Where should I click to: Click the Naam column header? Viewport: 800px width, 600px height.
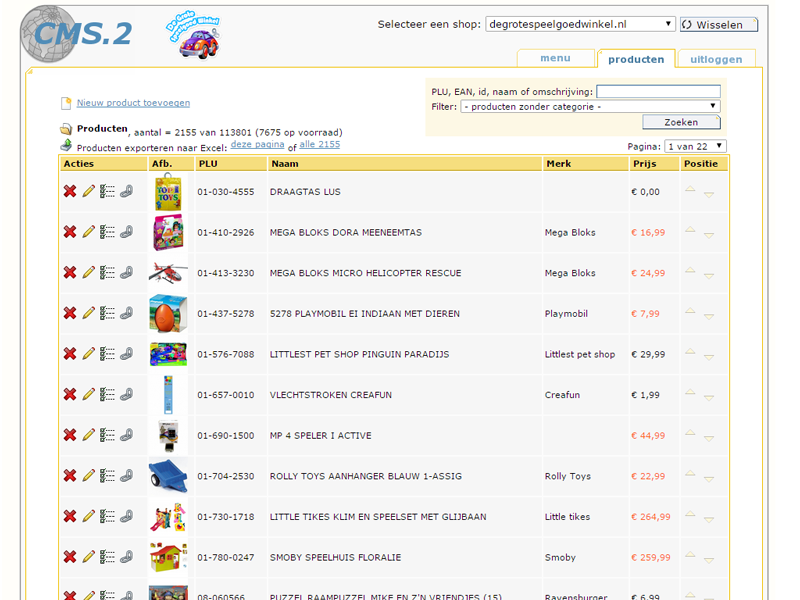click(404, 164)
